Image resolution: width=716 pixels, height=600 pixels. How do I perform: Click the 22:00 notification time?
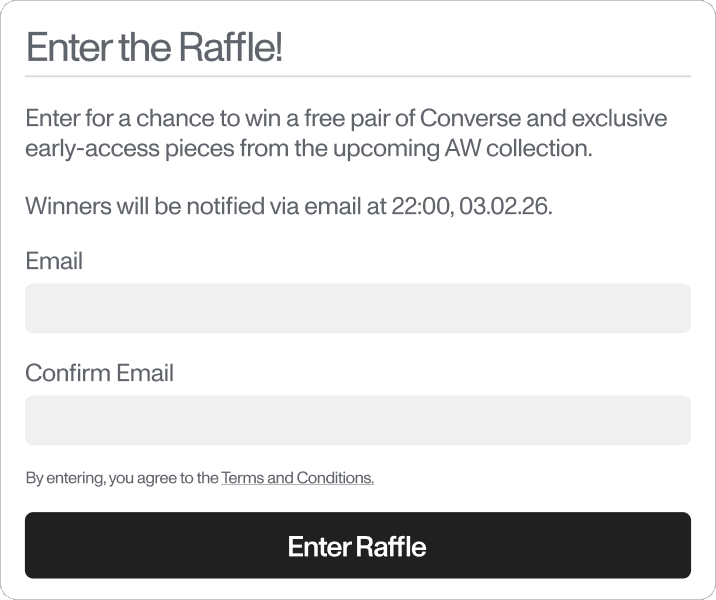422,206
